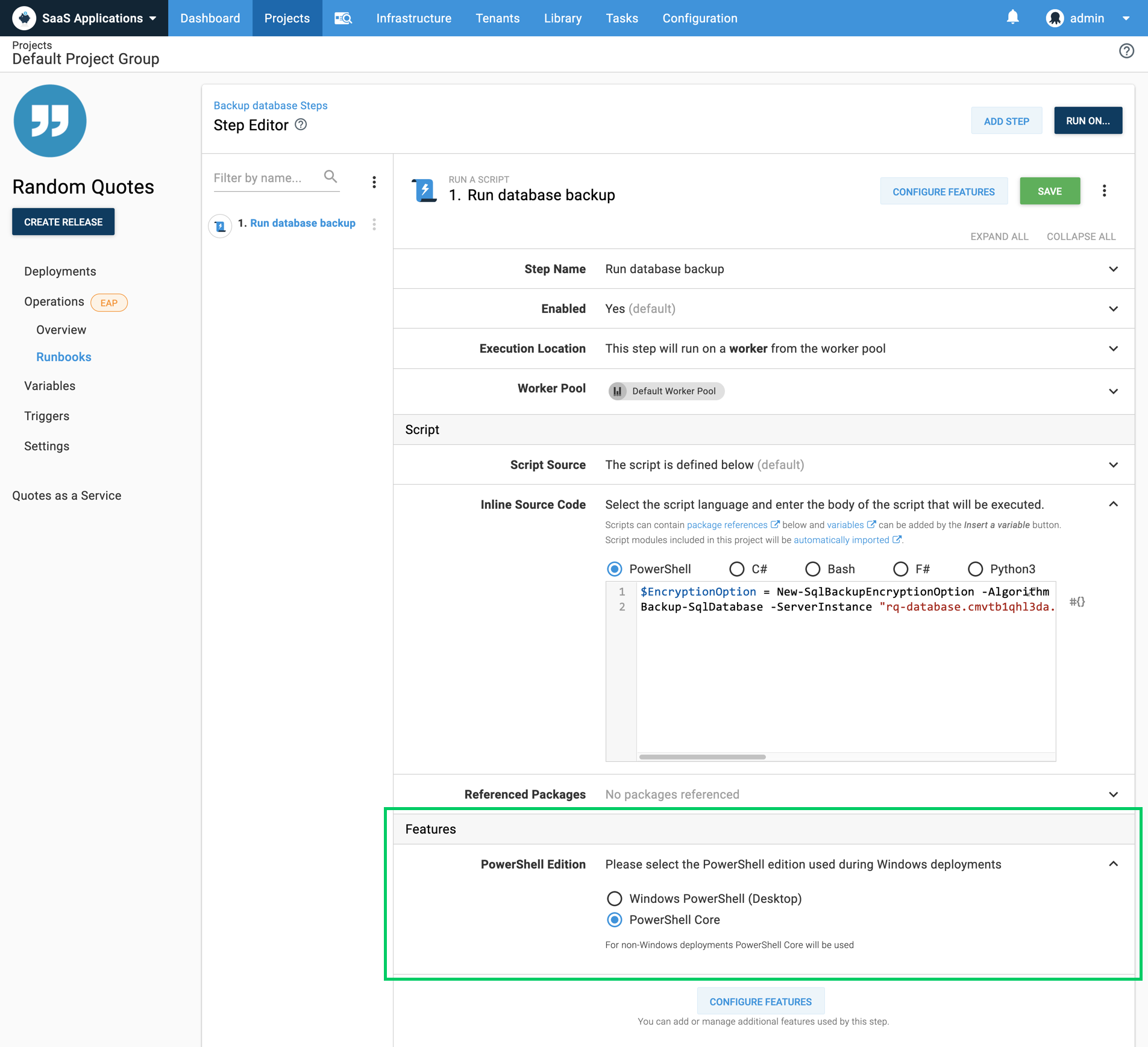The width and height of the screenshot is (1148, 1047).
Task: Select the Bash script language
Action: click(x=812, y=569)
